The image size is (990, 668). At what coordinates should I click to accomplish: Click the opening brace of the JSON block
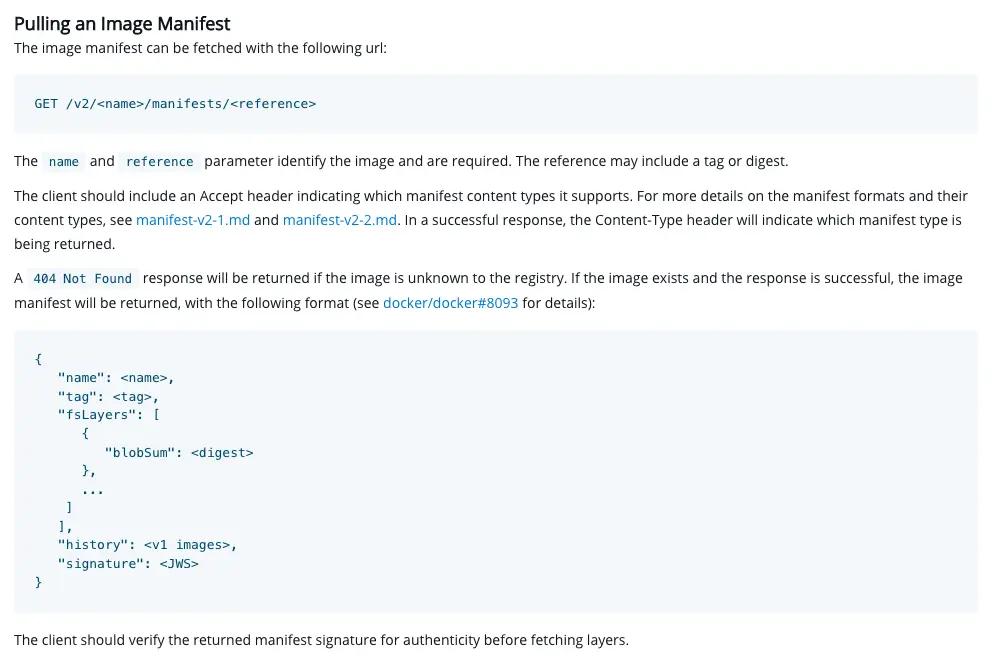(x=39, y=359)
